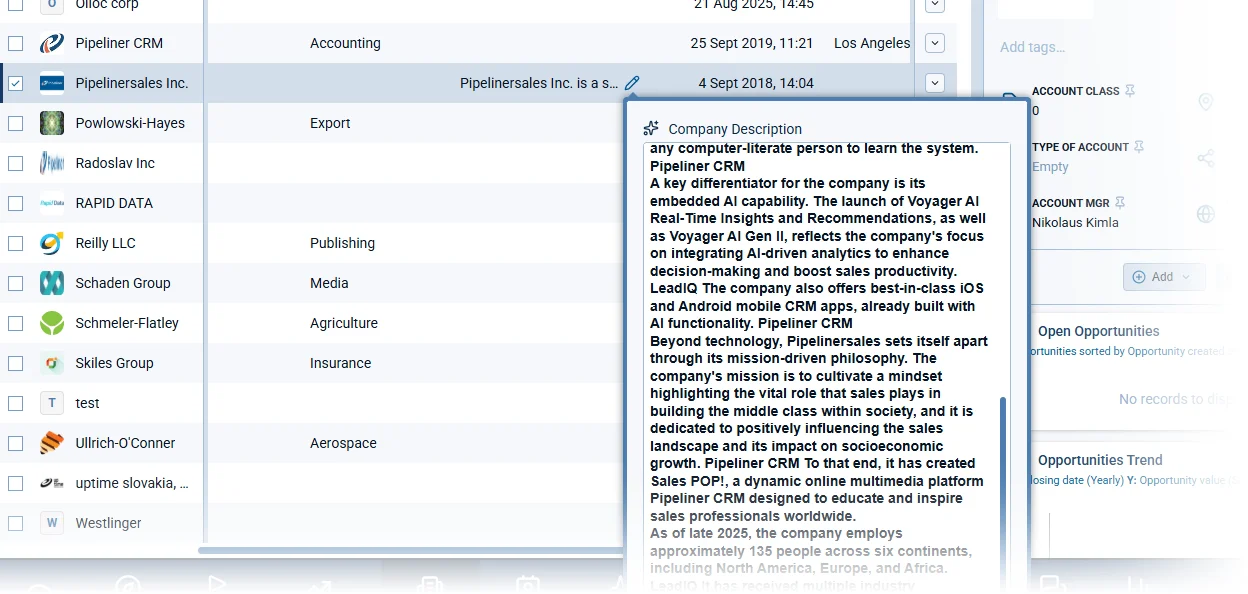The image size is (1248, 594).
Task: Open the Nikolaus Kimla account manager name
Action: point(1075,222)
